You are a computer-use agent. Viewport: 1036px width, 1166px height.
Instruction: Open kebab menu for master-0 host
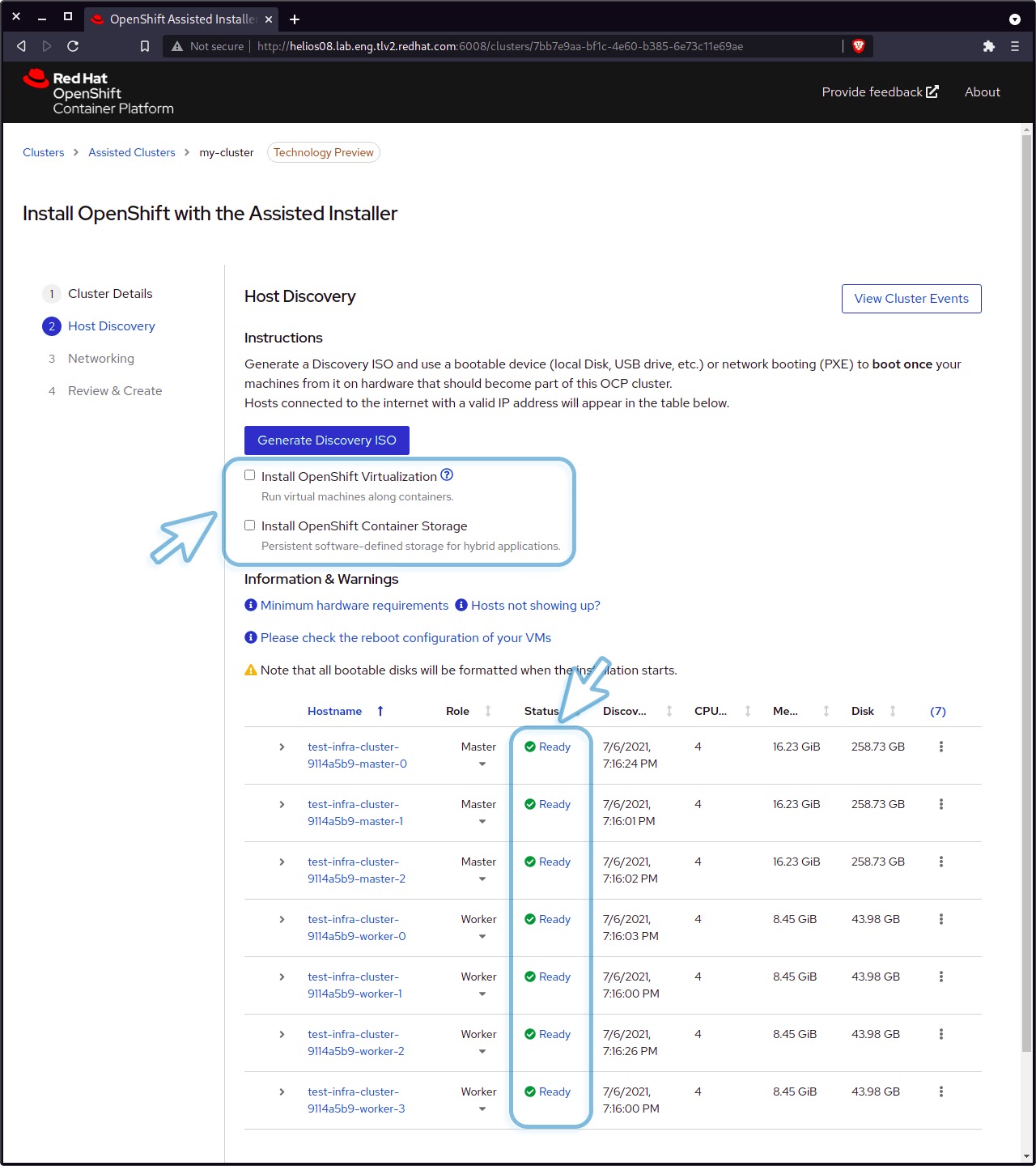[940, 747]
